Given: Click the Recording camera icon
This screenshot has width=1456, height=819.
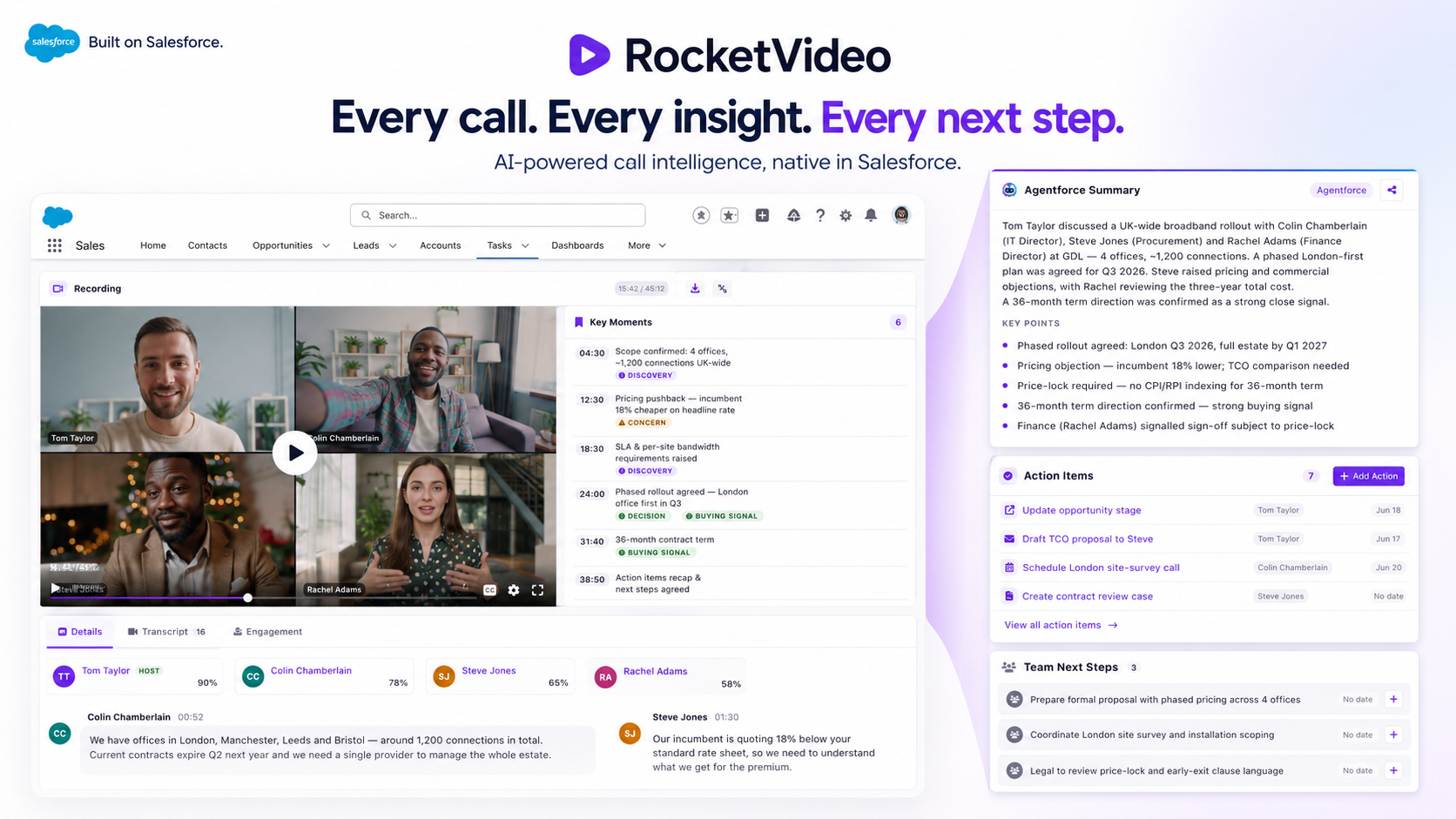Looking at the screenshot, I should click(x=57, y=288).
